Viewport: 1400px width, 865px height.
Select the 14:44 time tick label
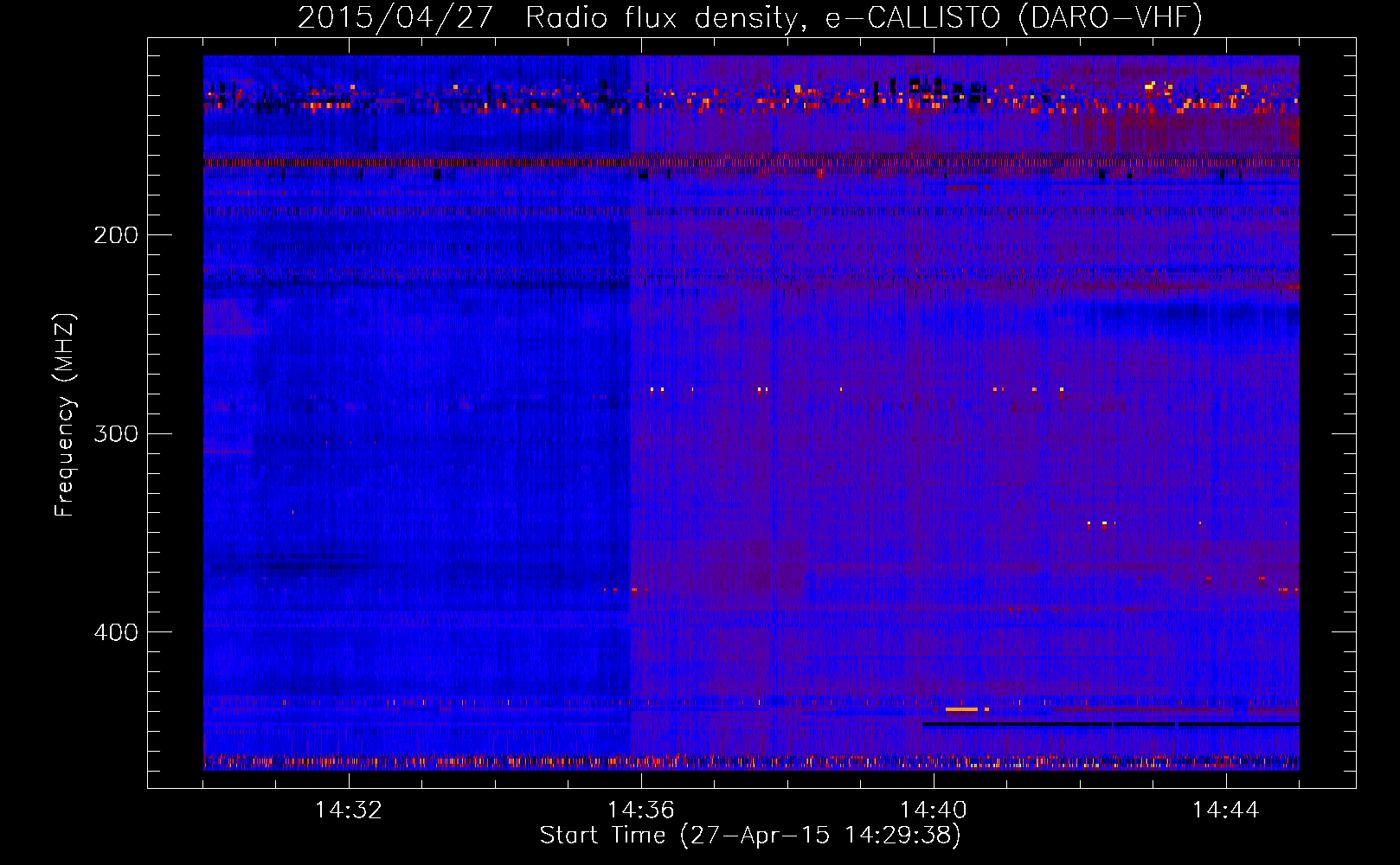coord(1226,811)
